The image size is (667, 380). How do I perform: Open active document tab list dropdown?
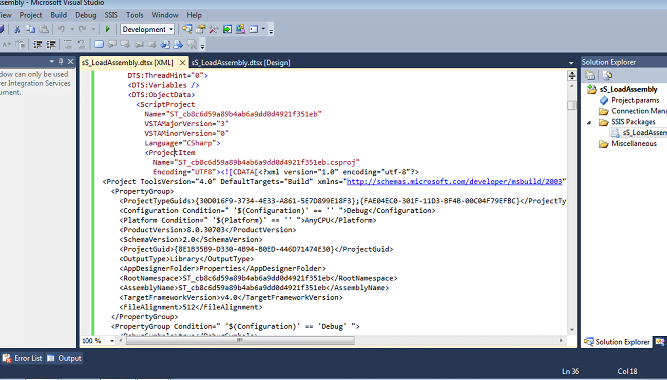point(571,63)
